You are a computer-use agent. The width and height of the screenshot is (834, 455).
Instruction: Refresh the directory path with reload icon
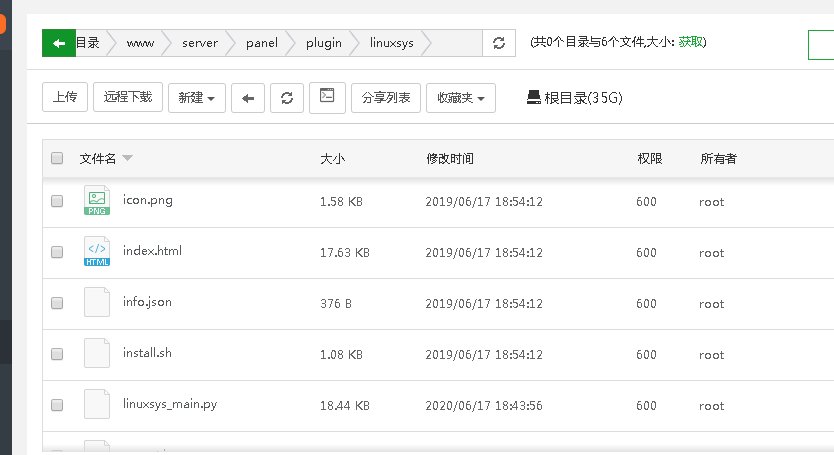point(499,43)
